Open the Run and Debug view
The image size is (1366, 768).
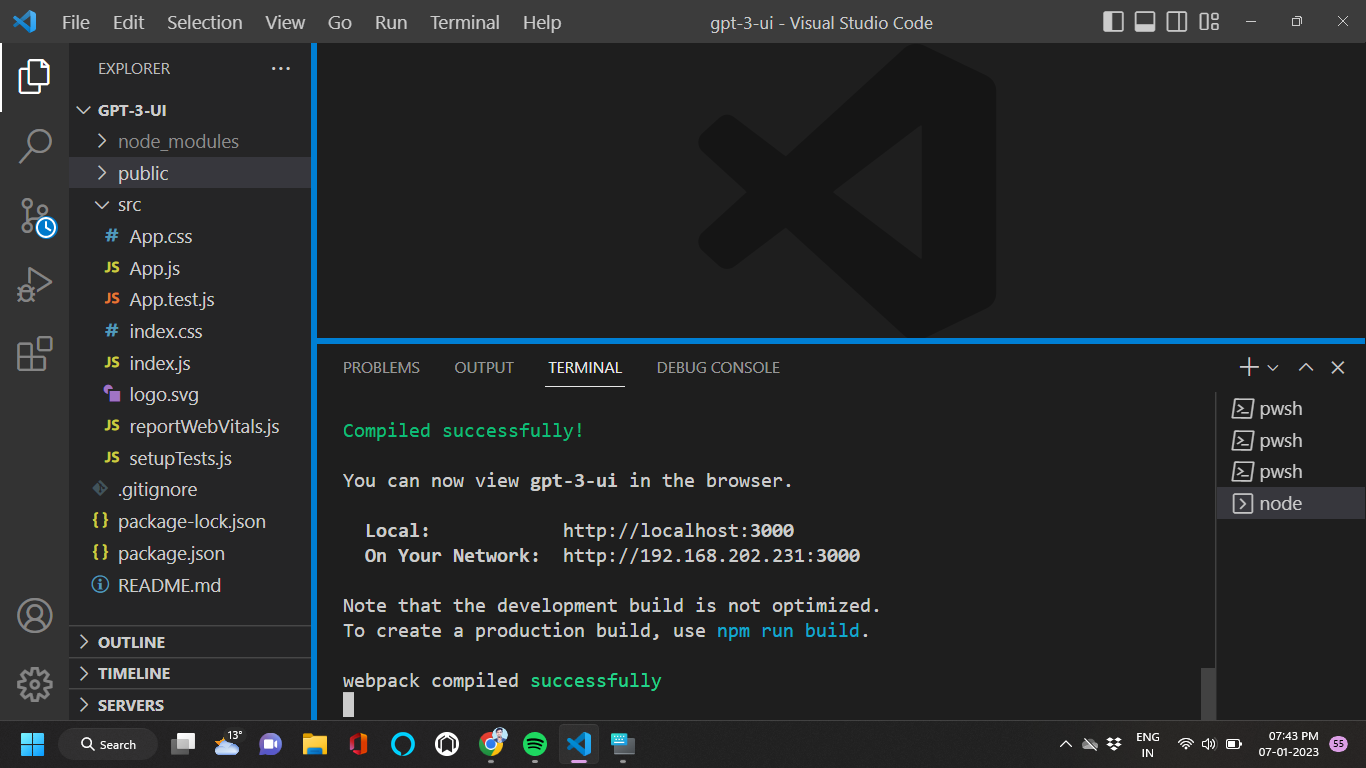[35, 283]
